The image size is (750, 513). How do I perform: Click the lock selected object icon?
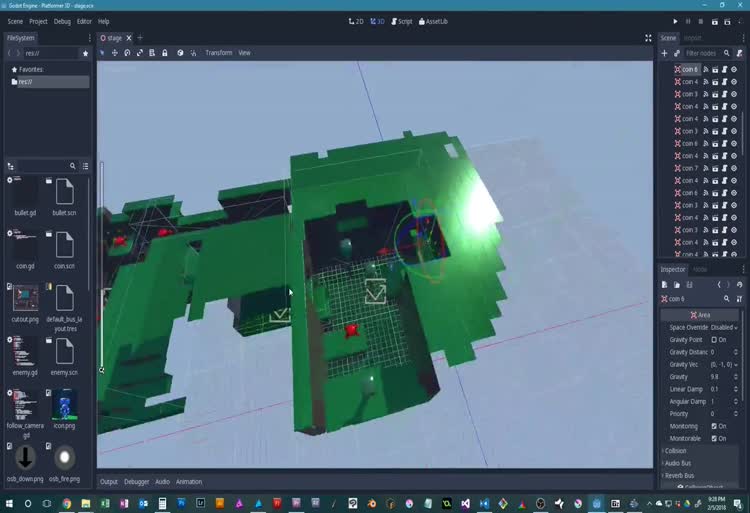(x=164, y=52)
